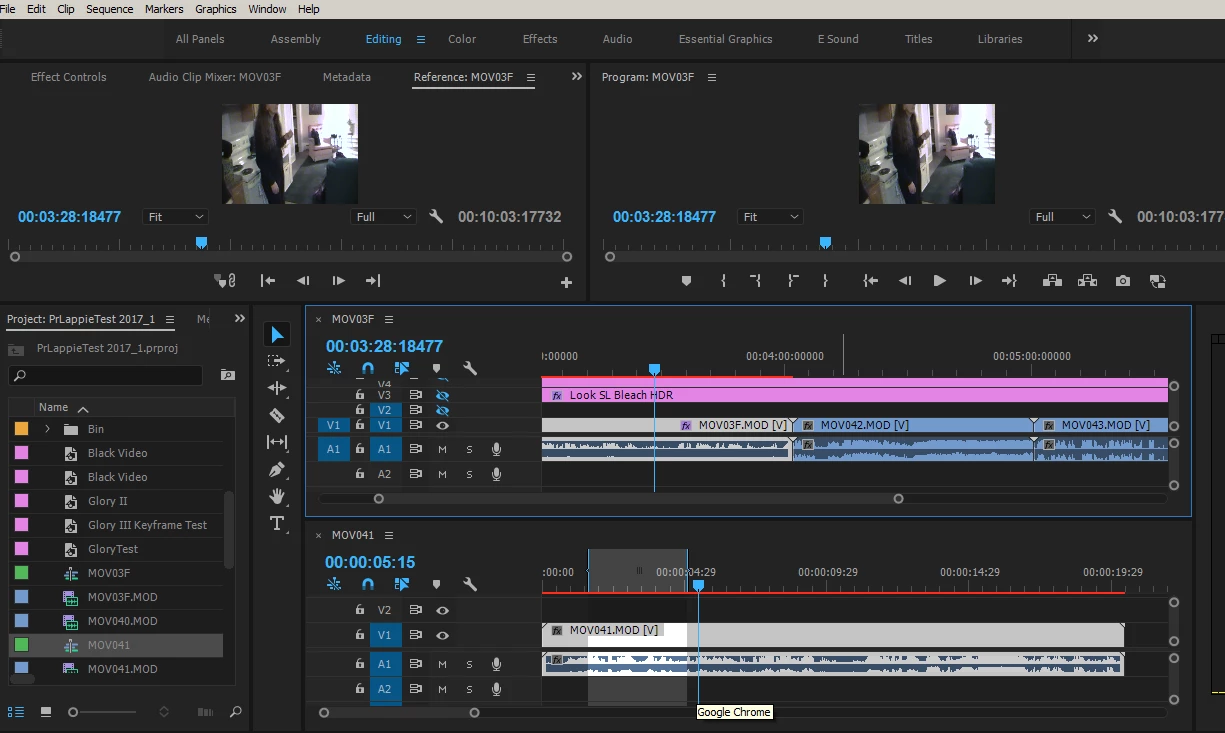The width and height of the screenshot is (1225, 733).
Task: Solo track A1 in MOV03F timeline
Action: [469, 449]
